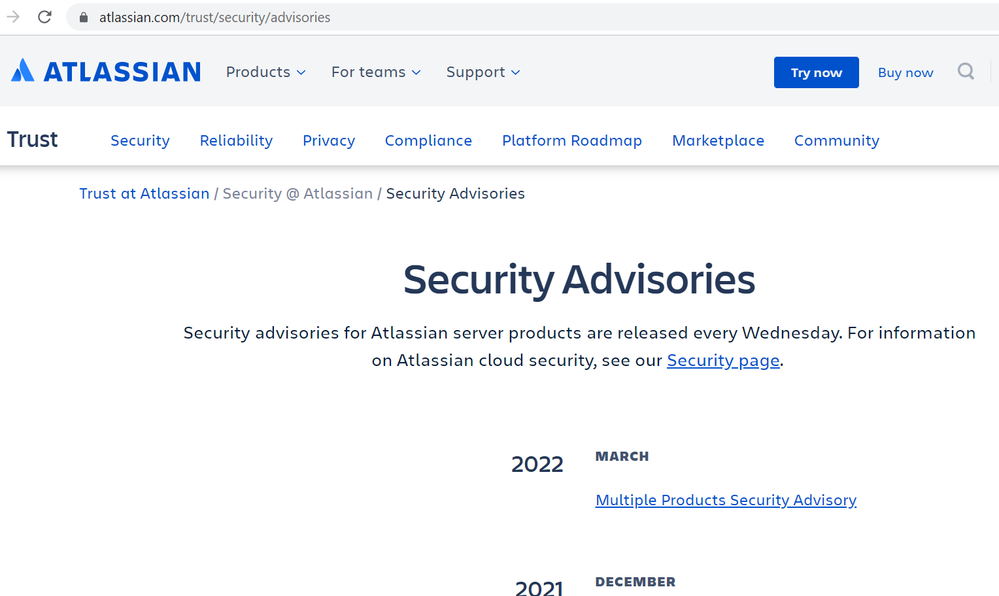The width and height of the screenshot is (999, 596).
Task: Reload the page with the refresh icon
Action: pyautogui.click(x=44, y=17)
